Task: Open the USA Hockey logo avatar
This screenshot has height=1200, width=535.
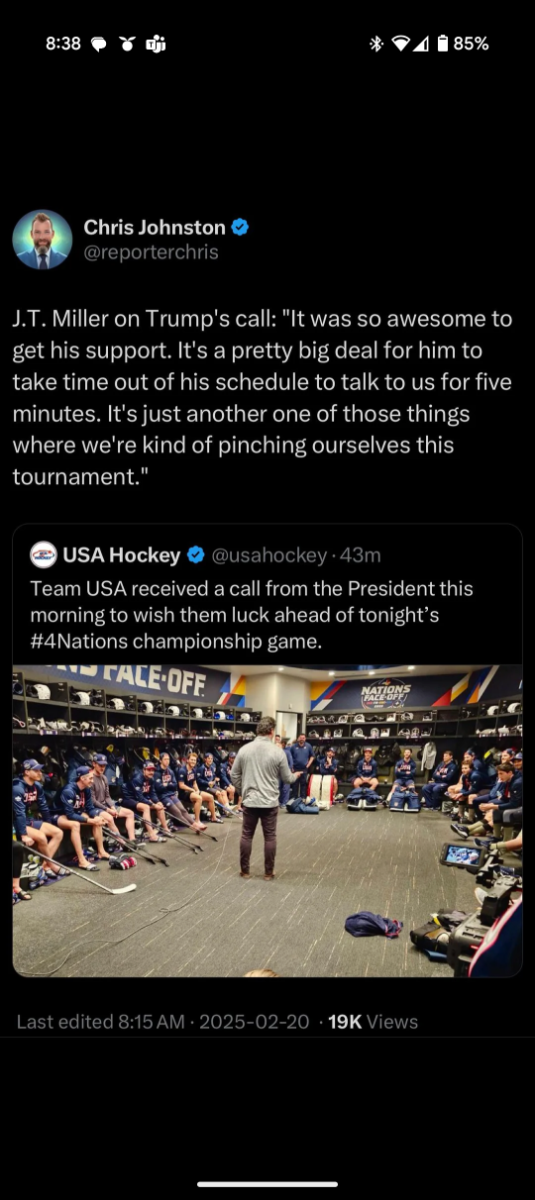Action: [x=44, y=555]
